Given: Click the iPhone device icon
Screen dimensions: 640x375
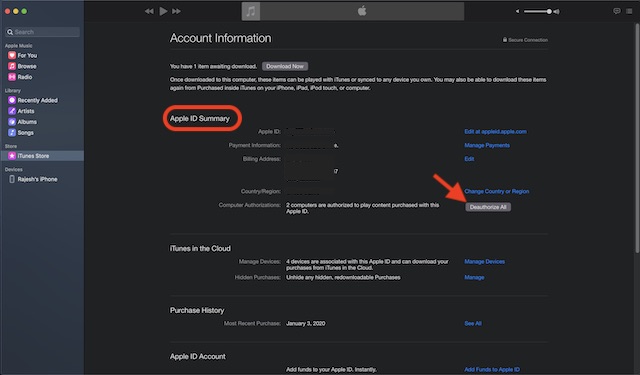Looking at the screenshot, I should 12,179.
